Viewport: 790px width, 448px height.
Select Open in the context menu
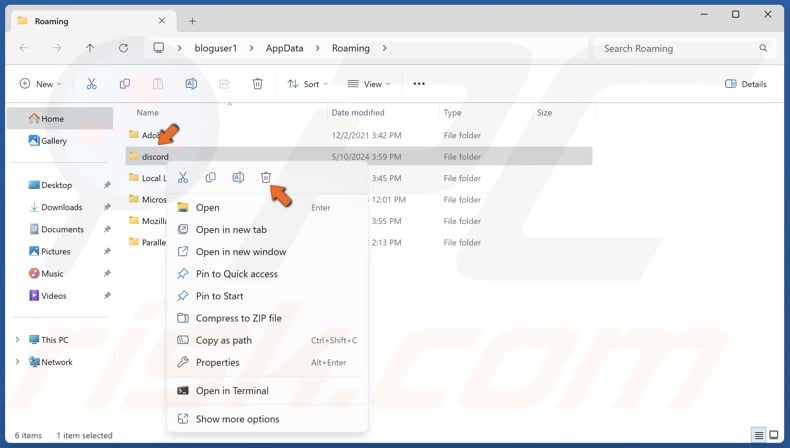point(267,208)
